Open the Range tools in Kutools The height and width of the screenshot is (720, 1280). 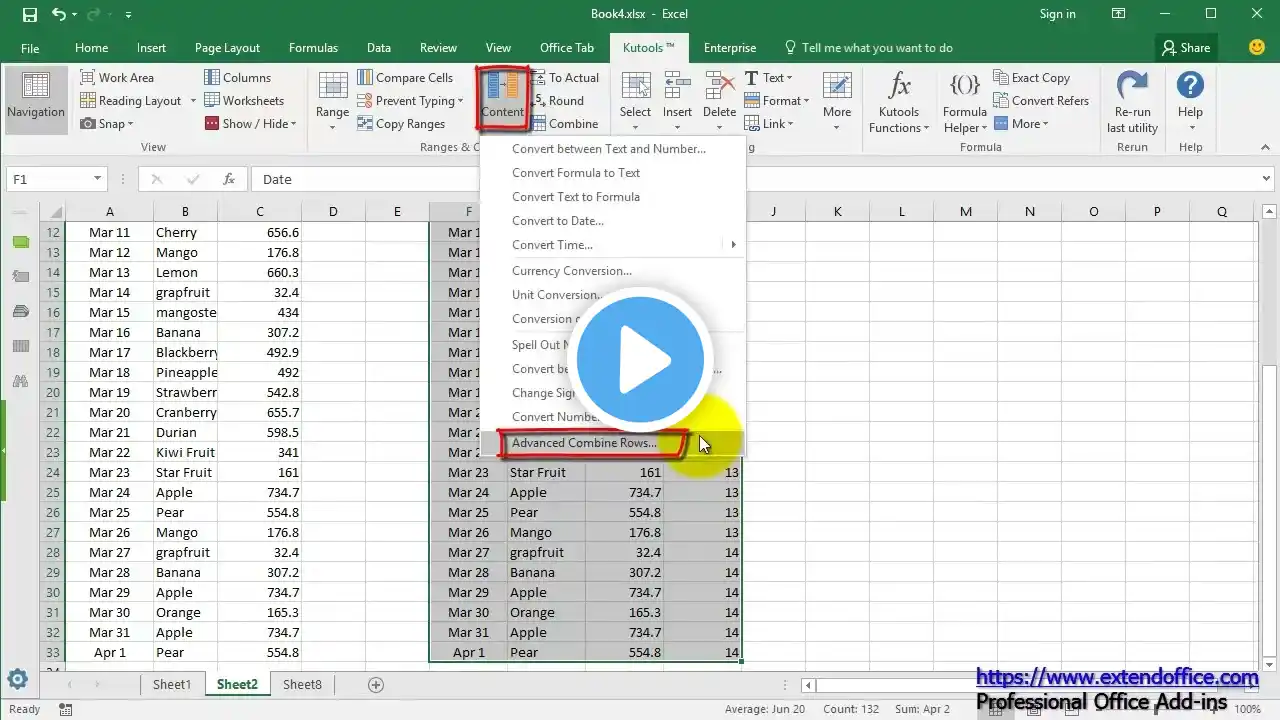point(332,101)
